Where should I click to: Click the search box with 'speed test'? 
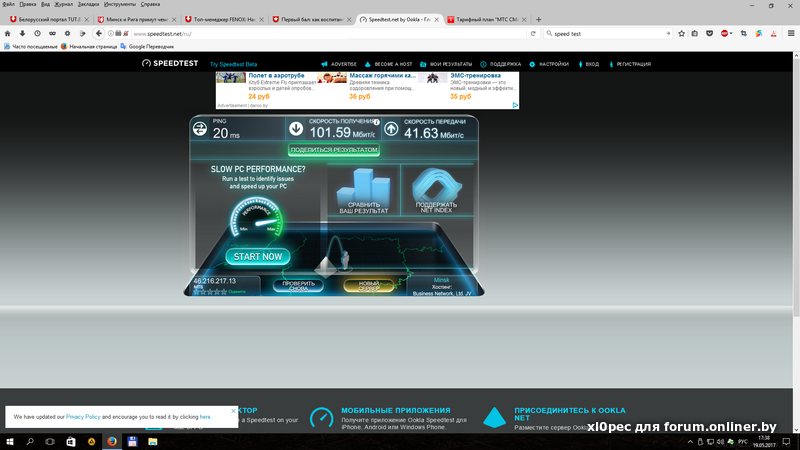tap(607, 34)
